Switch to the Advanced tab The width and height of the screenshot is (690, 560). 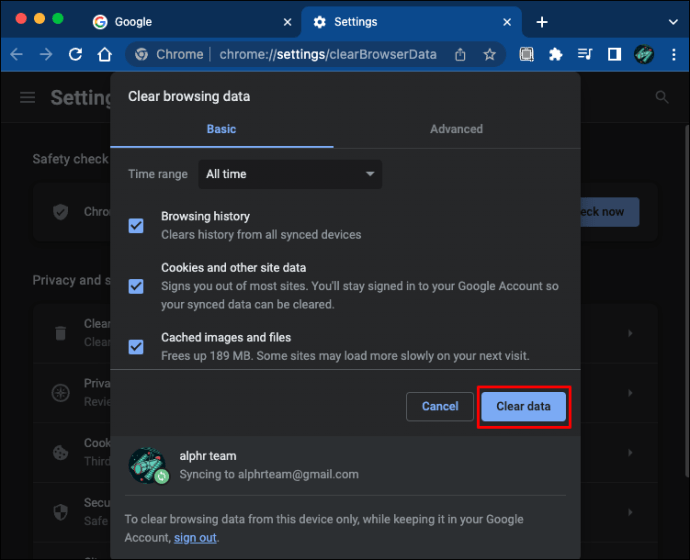456,129
